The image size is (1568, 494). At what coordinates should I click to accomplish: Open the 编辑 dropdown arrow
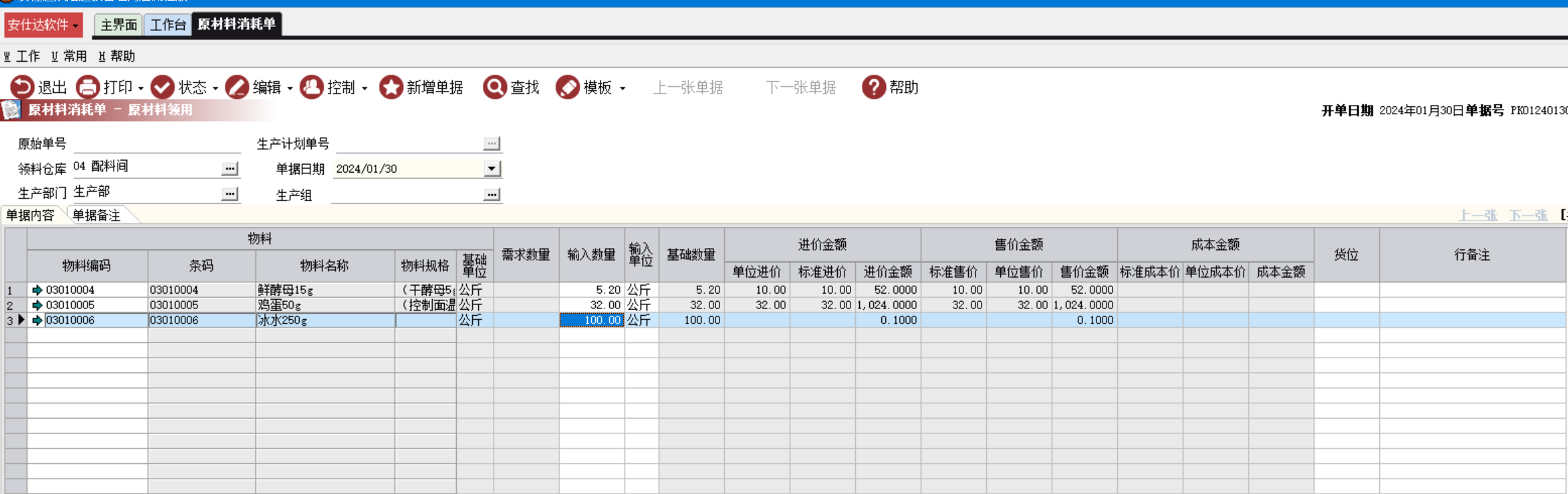coord(290,88)
